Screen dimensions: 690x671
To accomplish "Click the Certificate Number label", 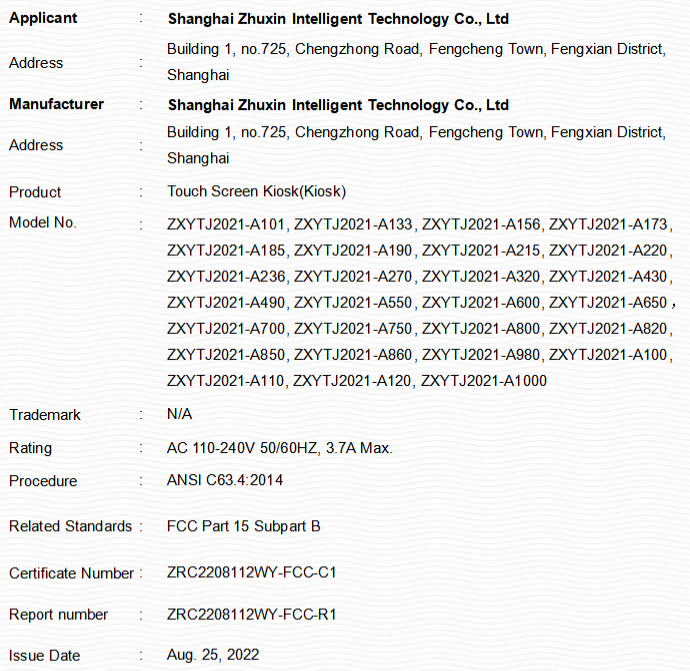I will tap(71, 573).
